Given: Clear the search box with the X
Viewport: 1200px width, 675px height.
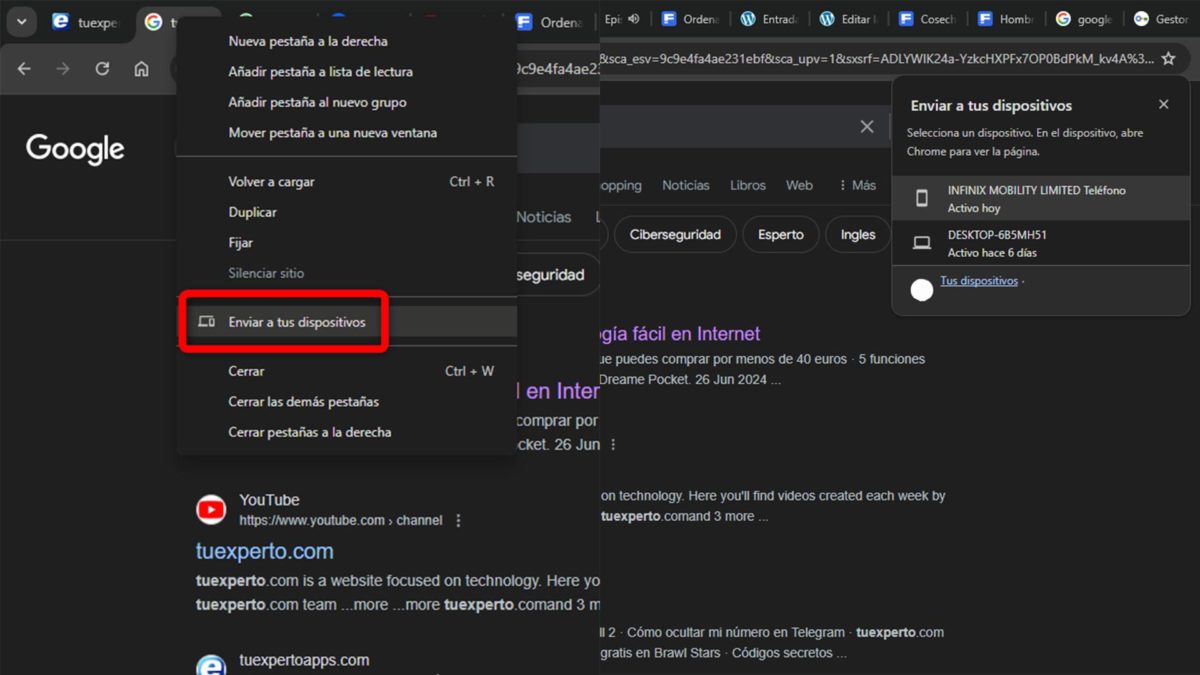Looking at the screenshot, I should point(866,126).
